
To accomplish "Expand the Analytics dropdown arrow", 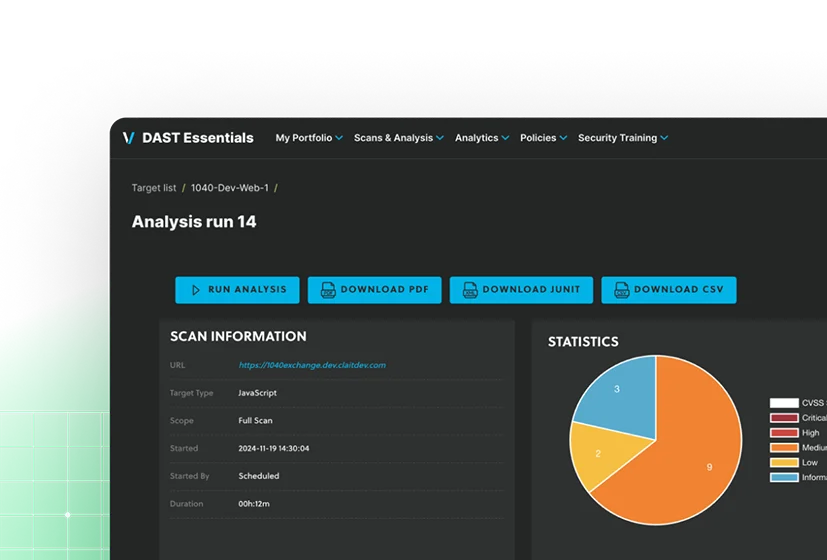I will tap(505, 138).
